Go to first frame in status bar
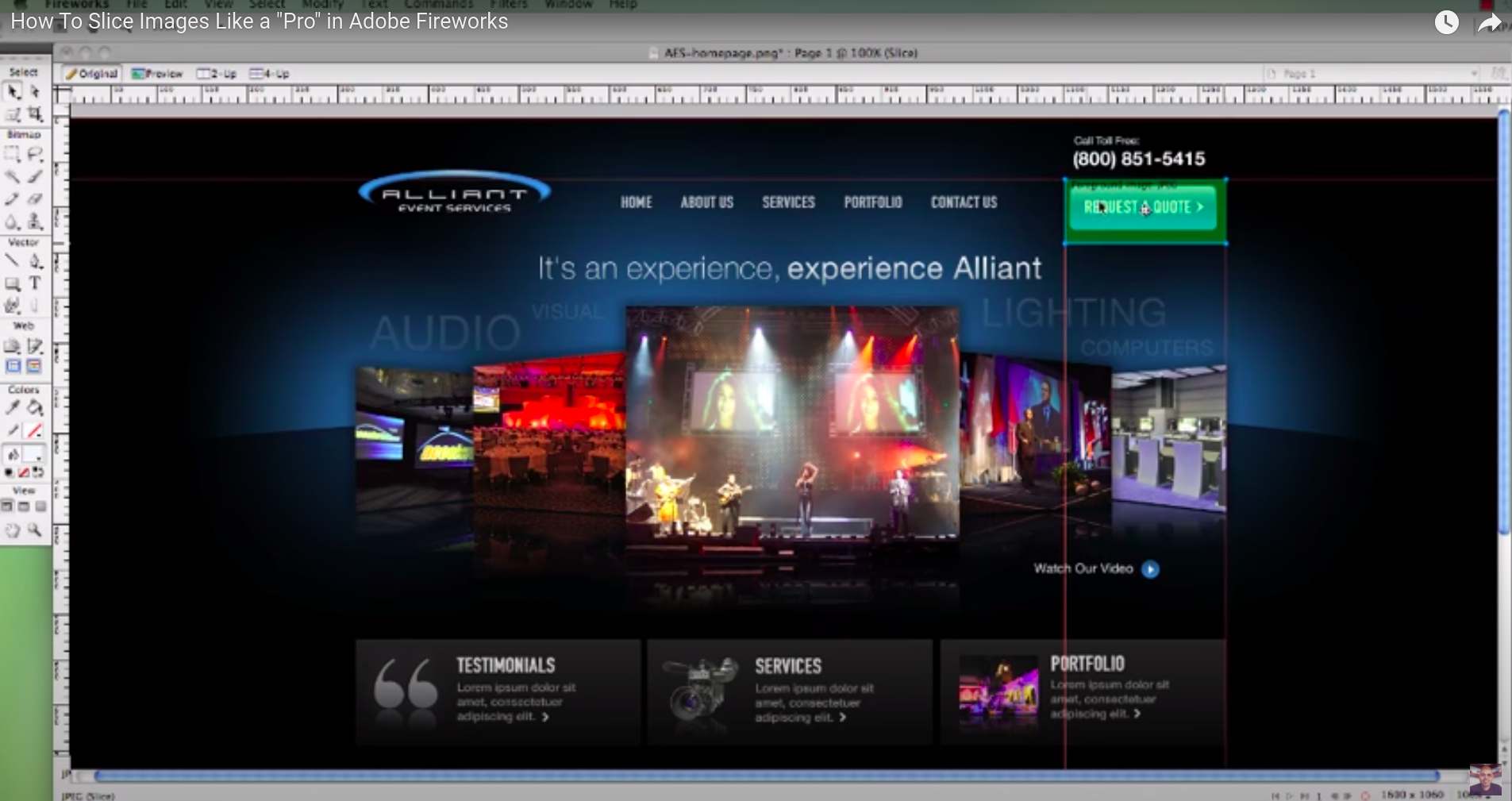The height and width of the screenshot is (801, 1512). click(1275, 795)
